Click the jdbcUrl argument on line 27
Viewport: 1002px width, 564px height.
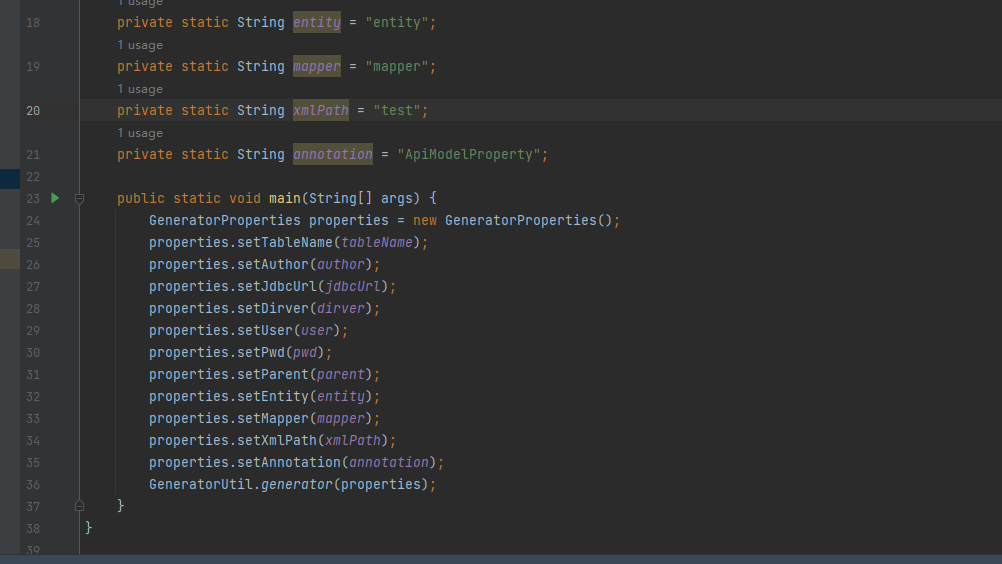click(x=353, y=287)
